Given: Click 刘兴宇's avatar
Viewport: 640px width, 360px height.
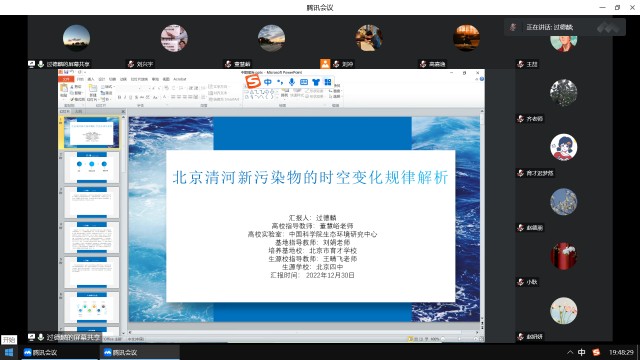Looking at the screenshot, I should click(x=174, y=38).
